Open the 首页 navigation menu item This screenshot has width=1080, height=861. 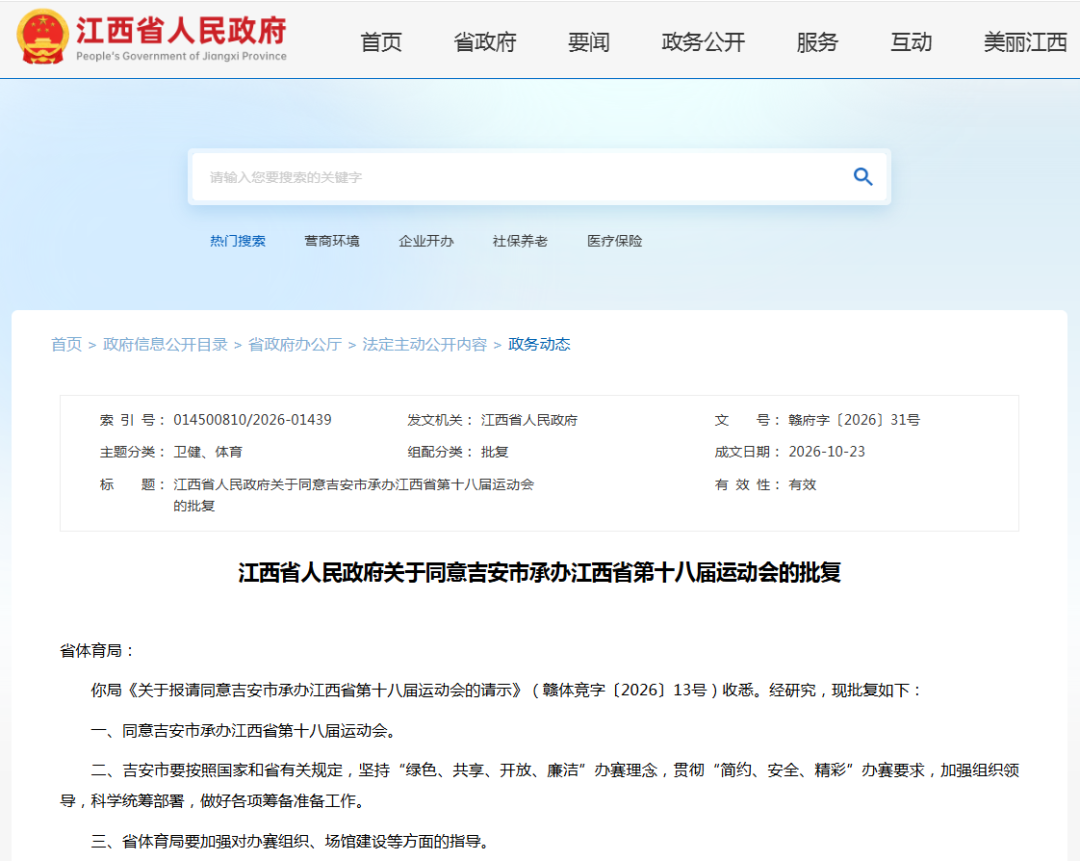click(381, 42)
